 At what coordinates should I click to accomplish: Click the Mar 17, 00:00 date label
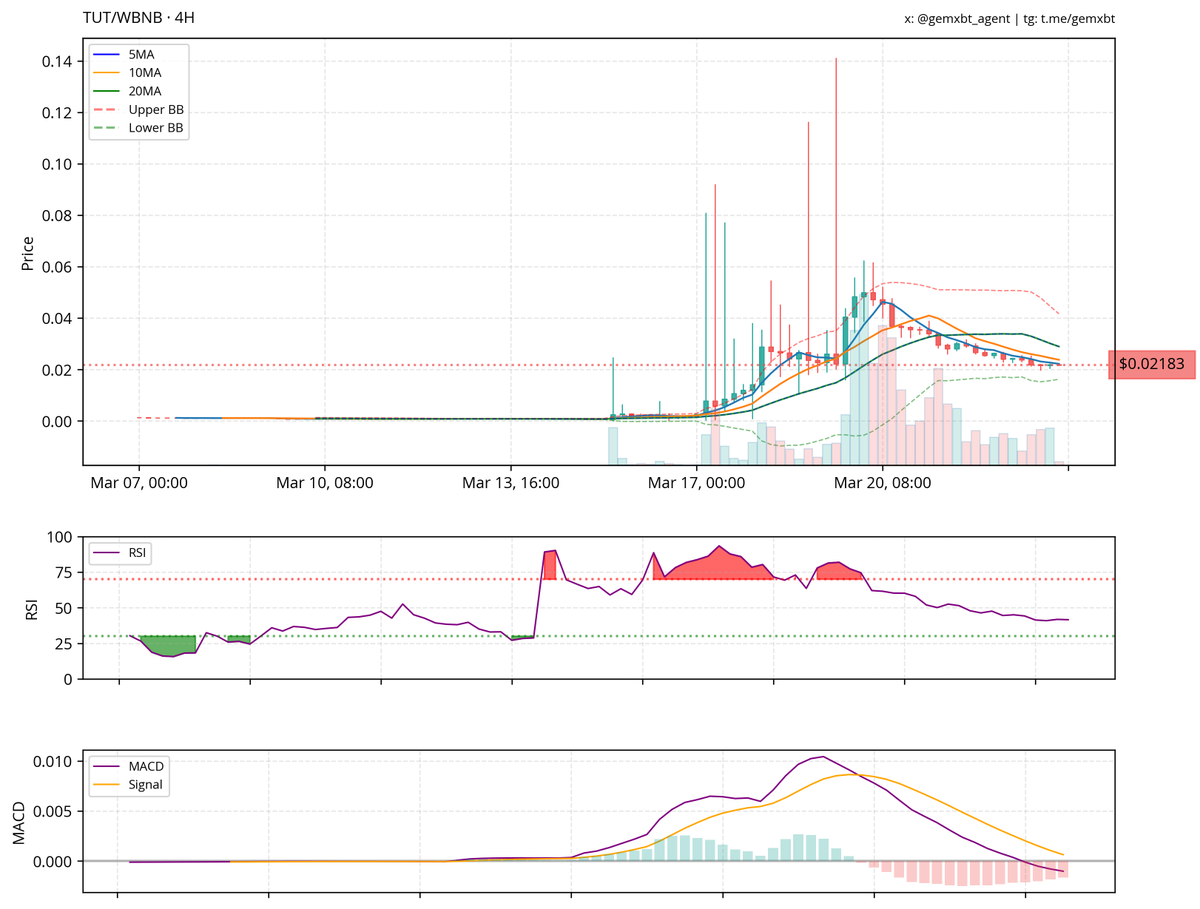point(697,483)
